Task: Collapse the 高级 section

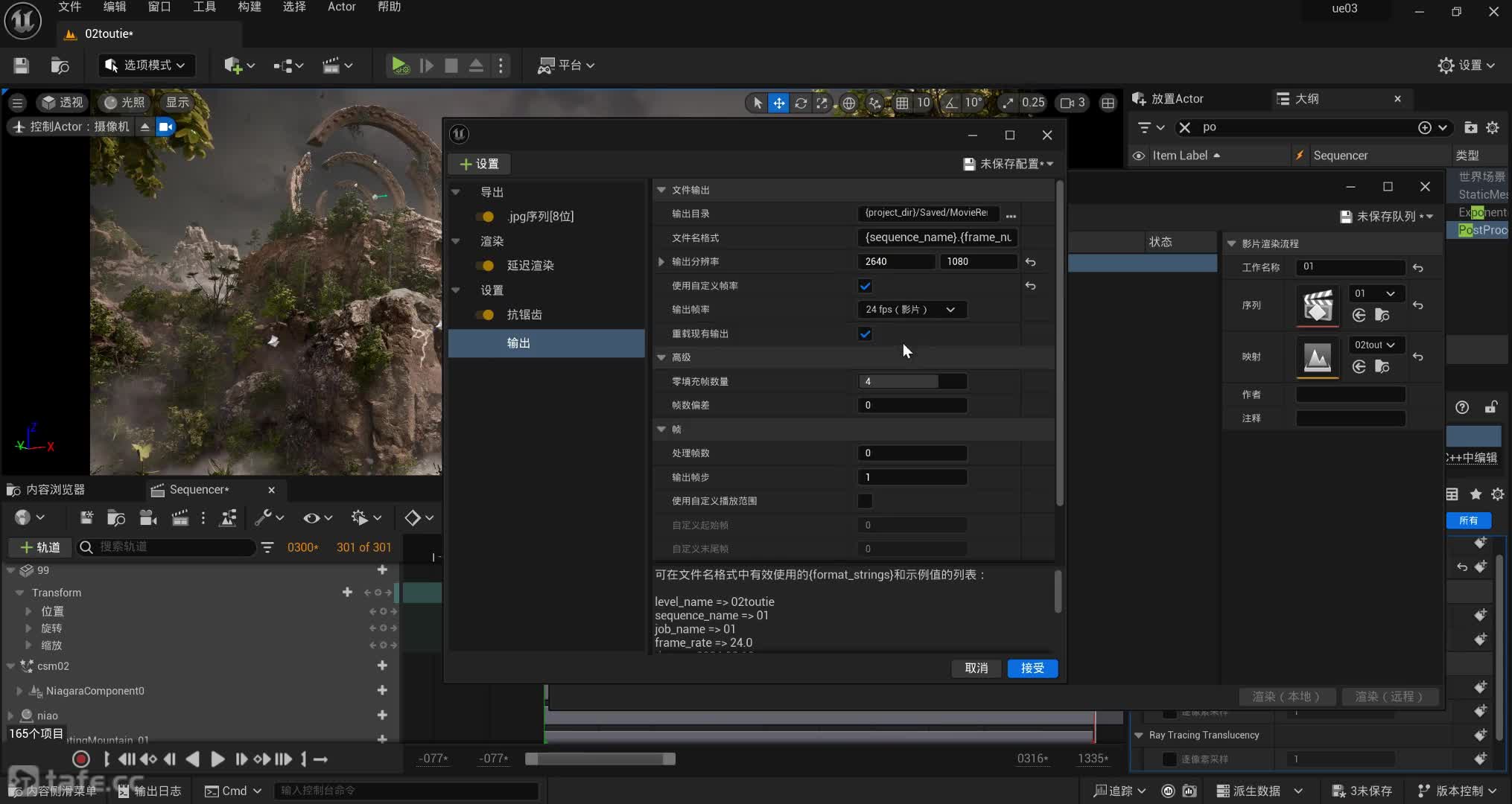Action: pyautogui.click(x=661, y=357)
